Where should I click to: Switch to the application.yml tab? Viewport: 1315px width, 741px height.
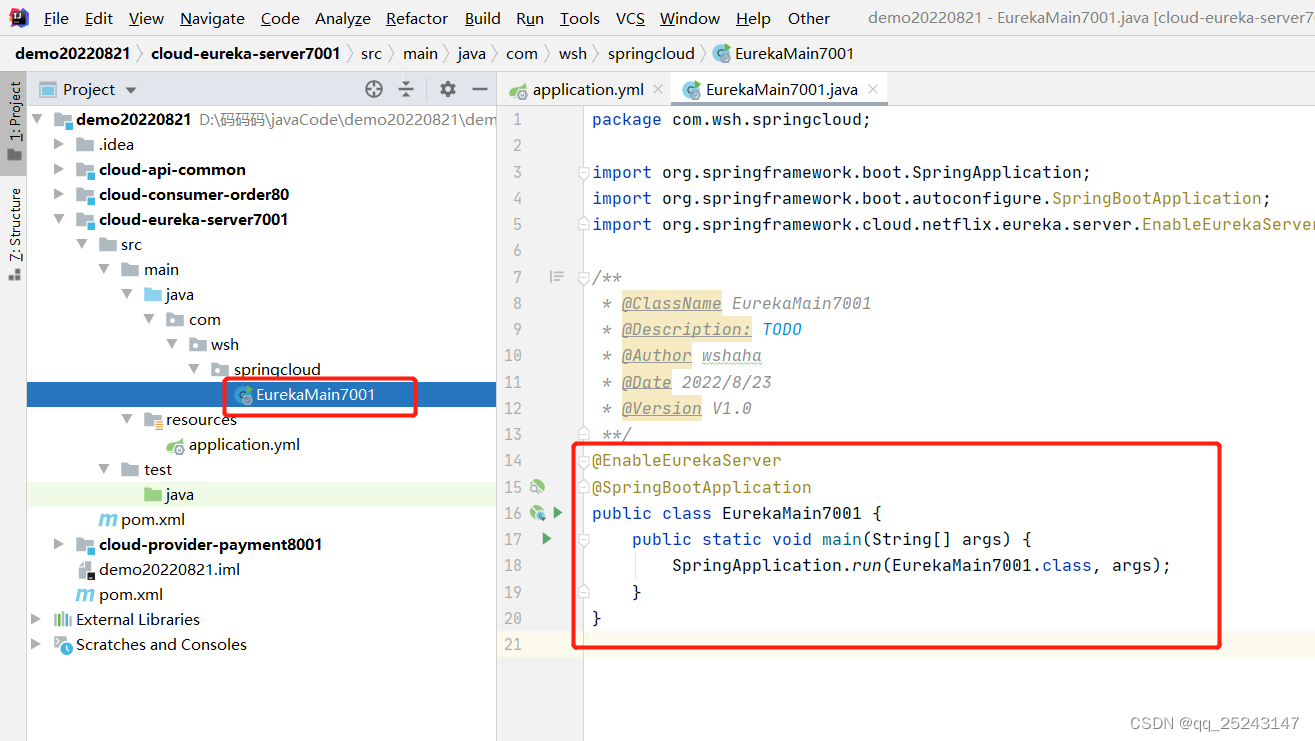coord(587,89)
